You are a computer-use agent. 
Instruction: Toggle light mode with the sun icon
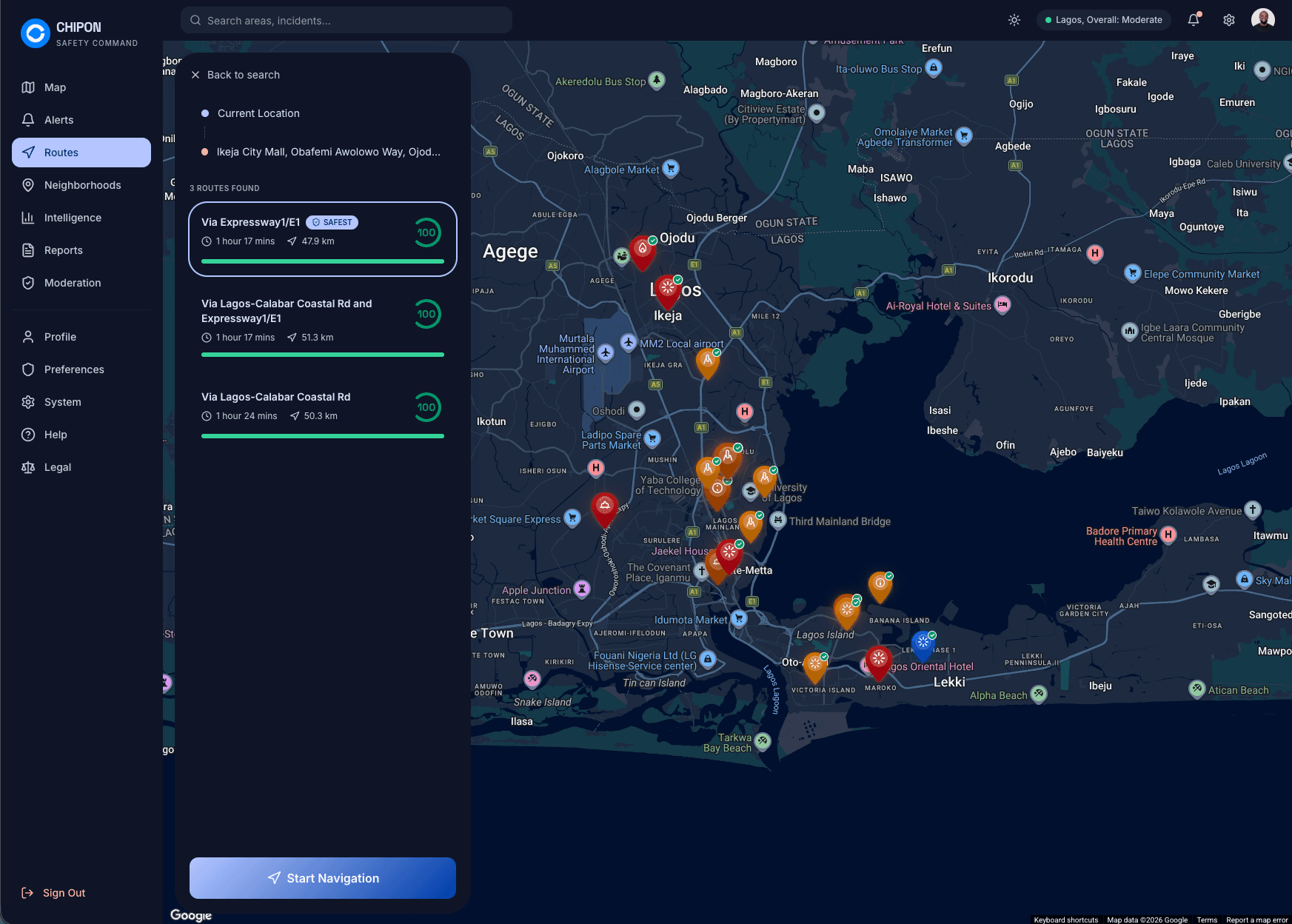point(1014,20)
